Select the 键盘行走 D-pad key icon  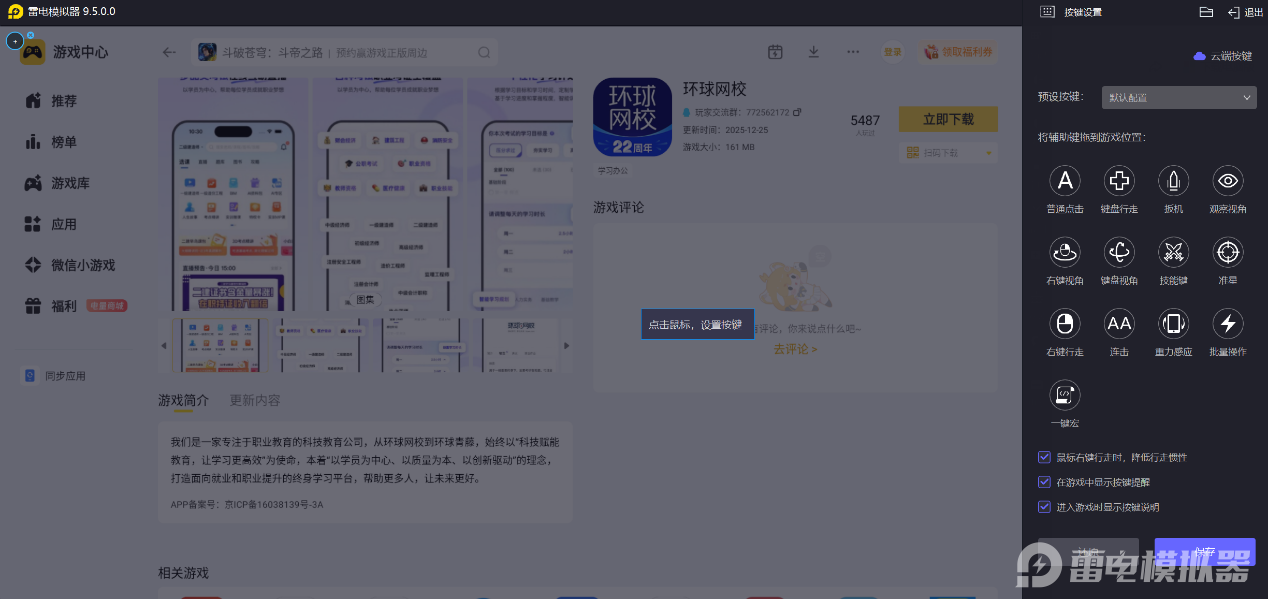tap(1119, 181)
